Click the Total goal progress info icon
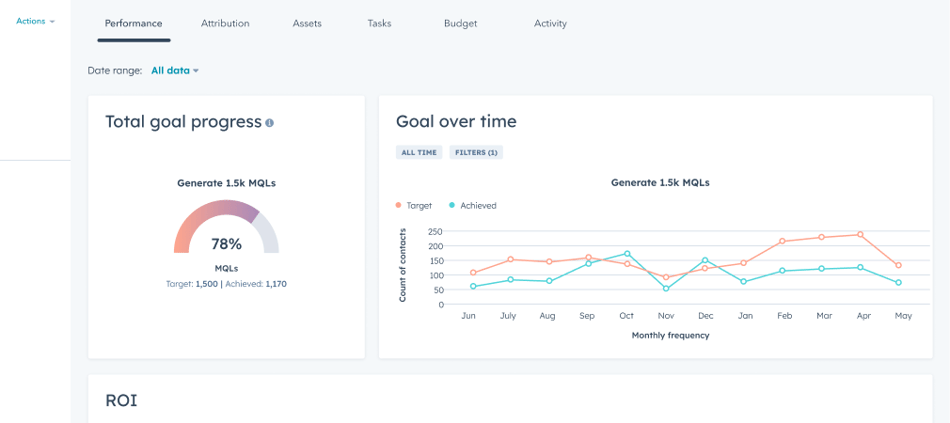The height and width of the screenshot is (423, 950). 270,123
